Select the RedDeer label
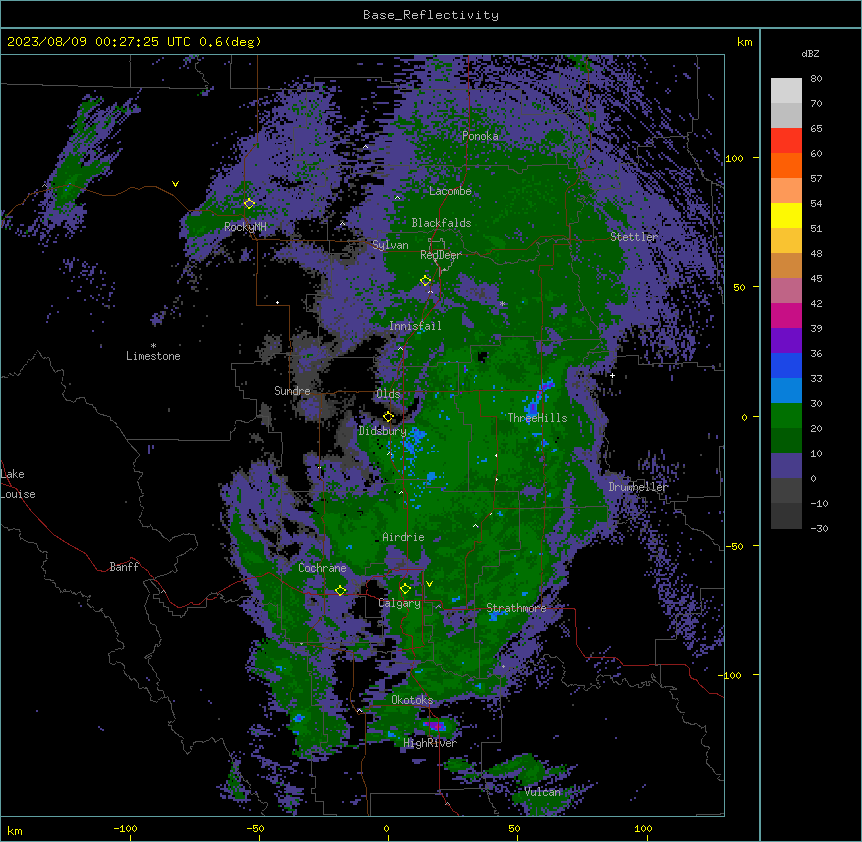 (441, 255)
